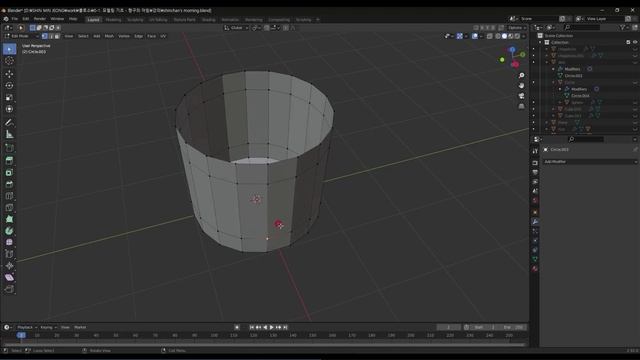This screenshot has height=360, width=640.
Task: Select the Poly Build tool
Action: [x=9, y=219]
